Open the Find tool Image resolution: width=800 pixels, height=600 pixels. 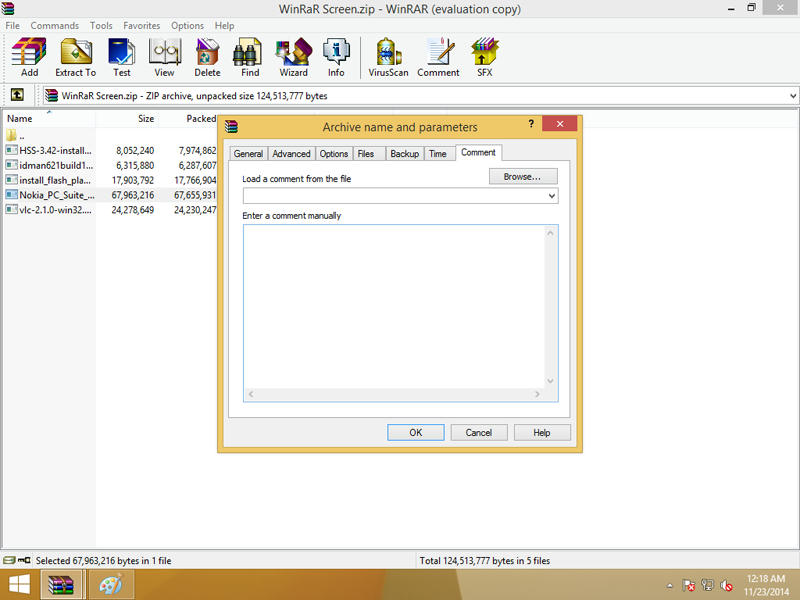pos(249,57)
